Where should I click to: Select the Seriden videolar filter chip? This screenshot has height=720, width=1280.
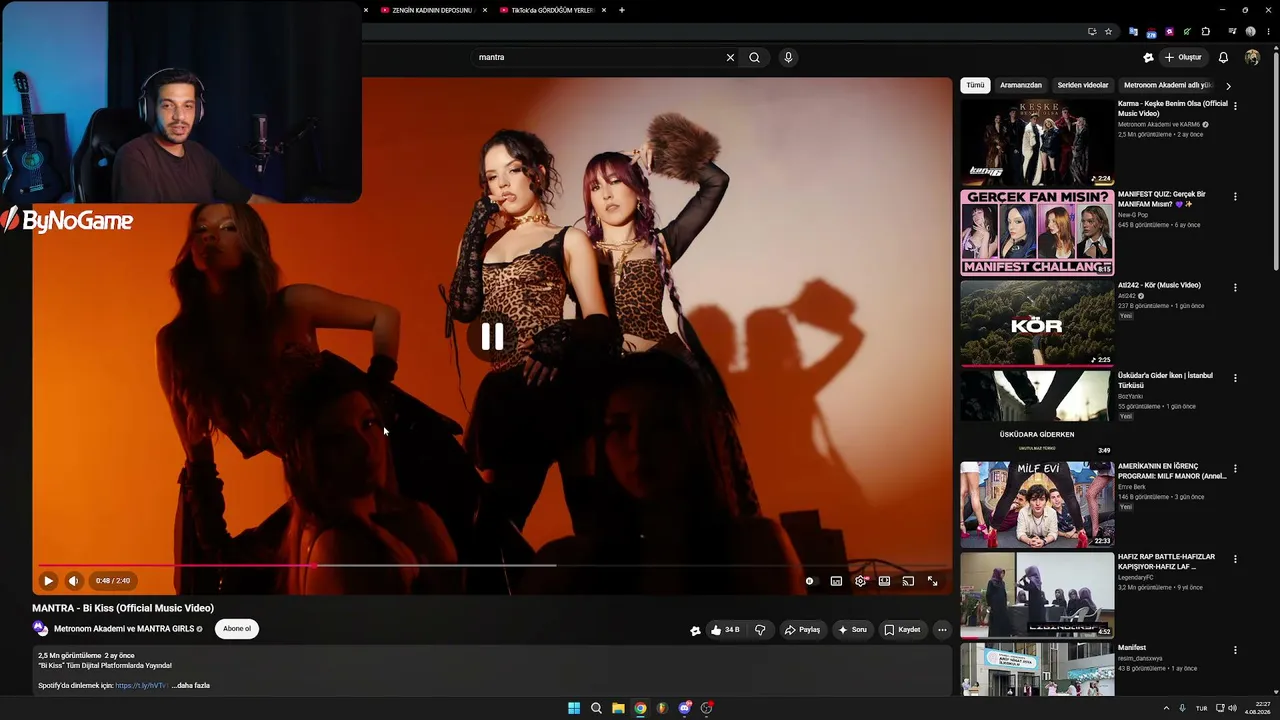[x=1083, y=86]
